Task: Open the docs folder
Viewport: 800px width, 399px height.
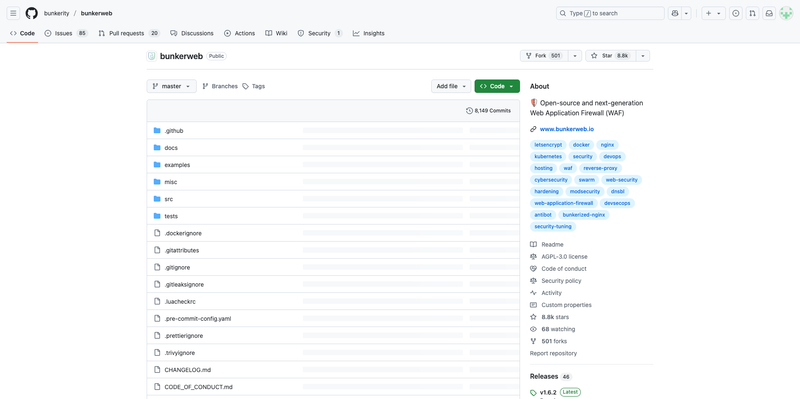Action: pyautogui.click(x=171, y=147)
